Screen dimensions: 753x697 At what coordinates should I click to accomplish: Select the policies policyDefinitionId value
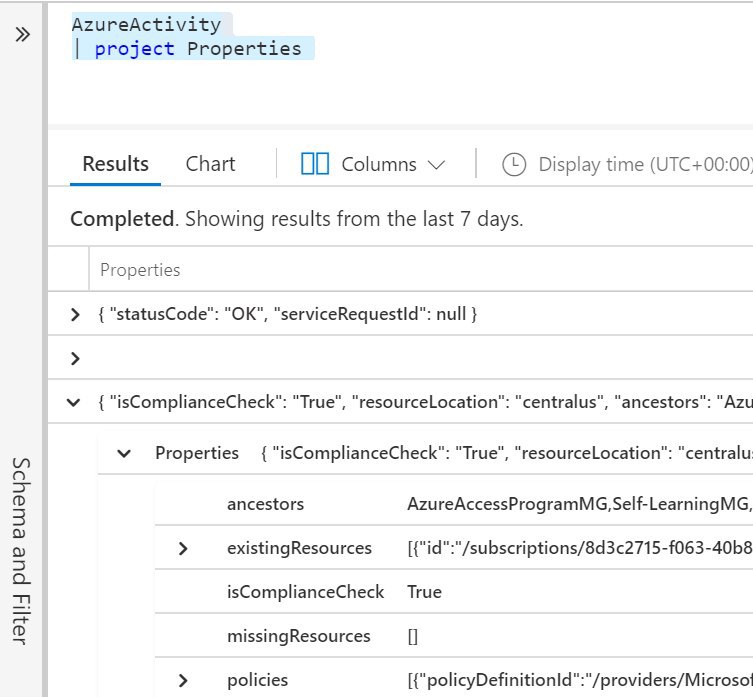tap(580, 681)
